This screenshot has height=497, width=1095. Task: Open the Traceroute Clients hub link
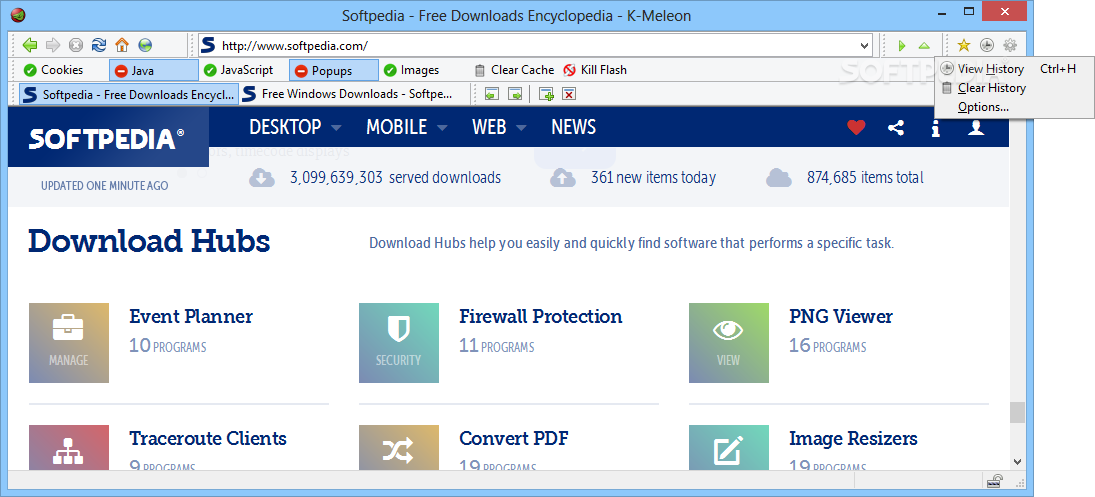click(207, 438)
